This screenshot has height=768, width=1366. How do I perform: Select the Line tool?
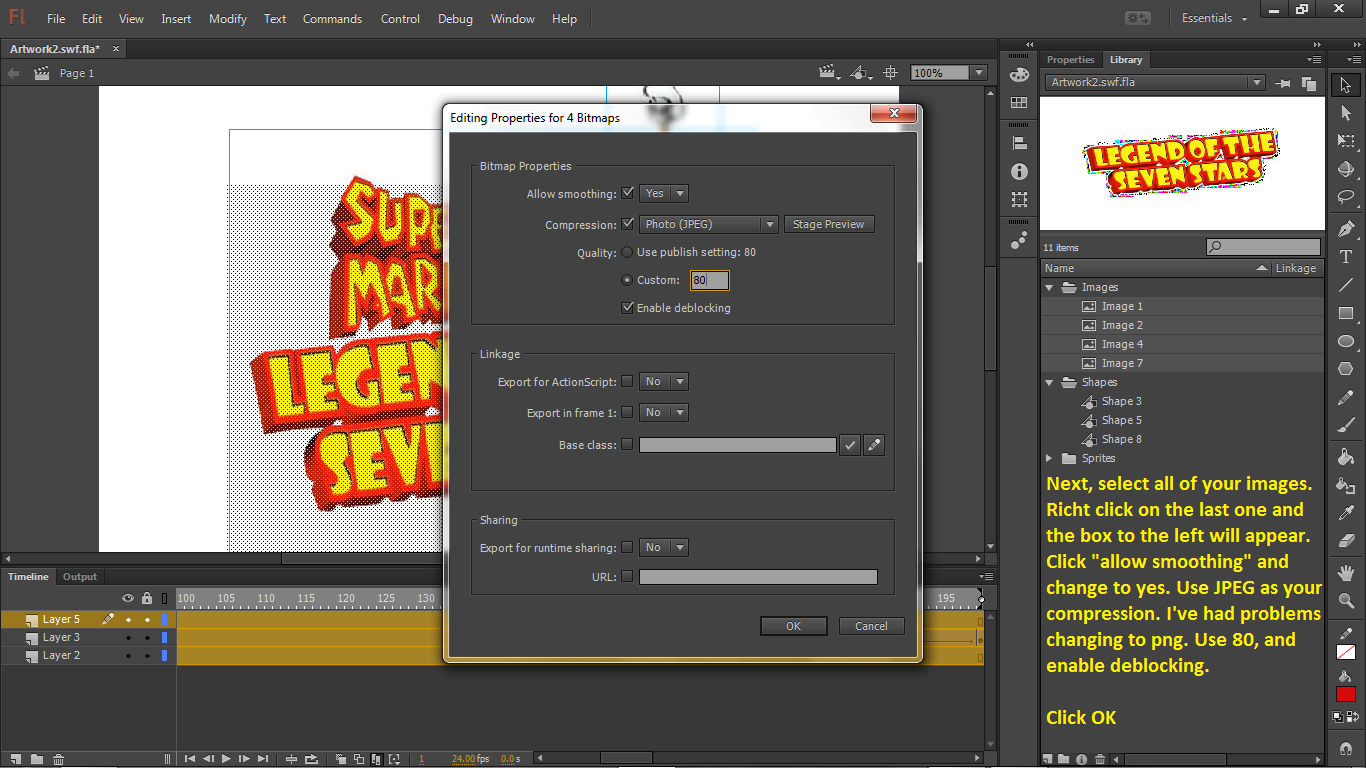coord(1346,285)
